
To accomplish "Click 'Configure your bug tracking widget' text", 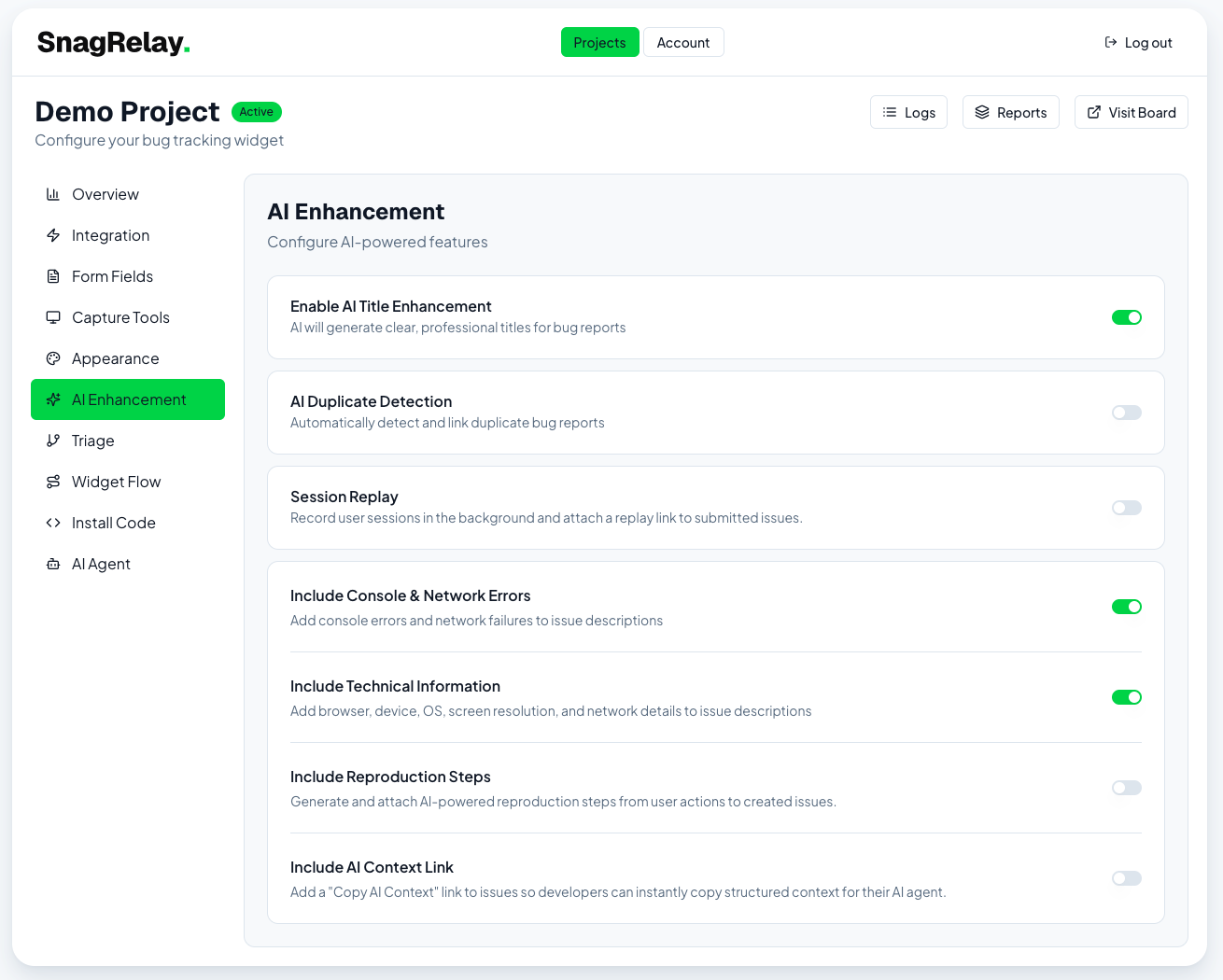I will pyautogui.click(x=159, y=140).
